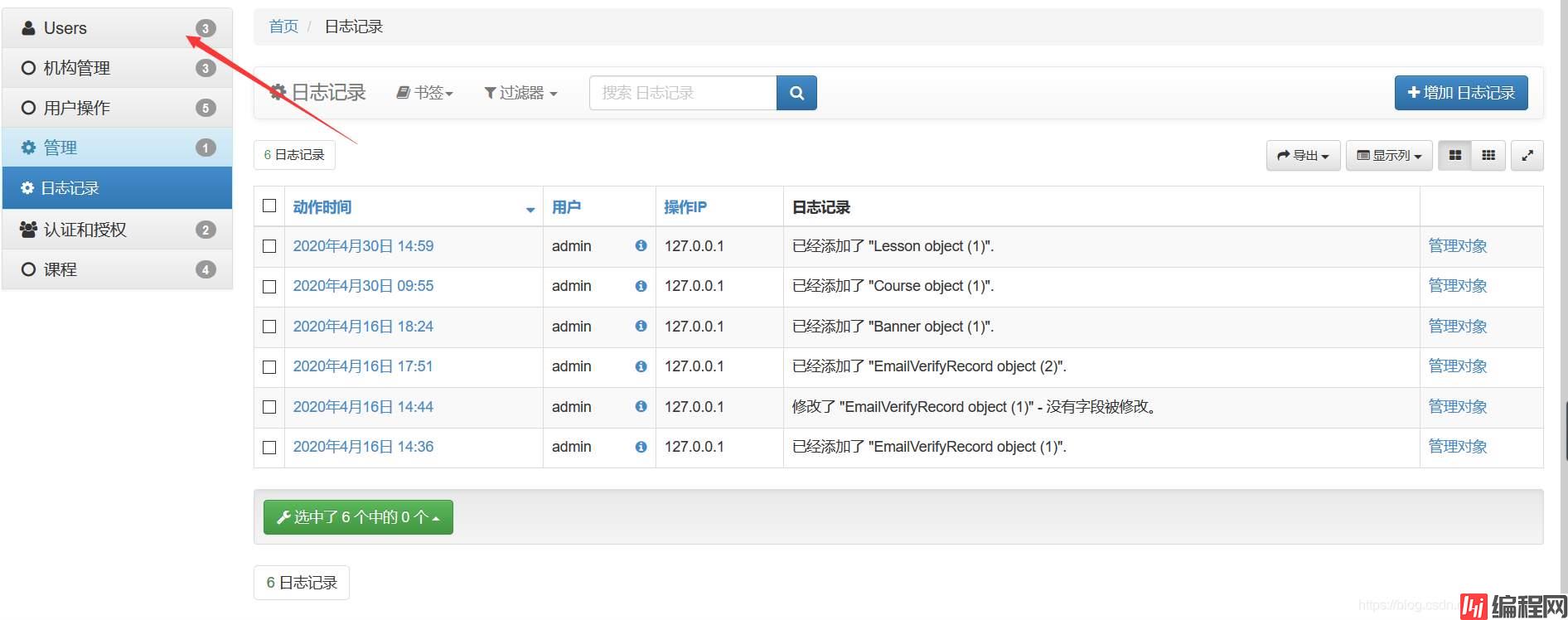Click bottom 6 日志记录 count label
The image size is (1568, 620).
click(302, 583)
